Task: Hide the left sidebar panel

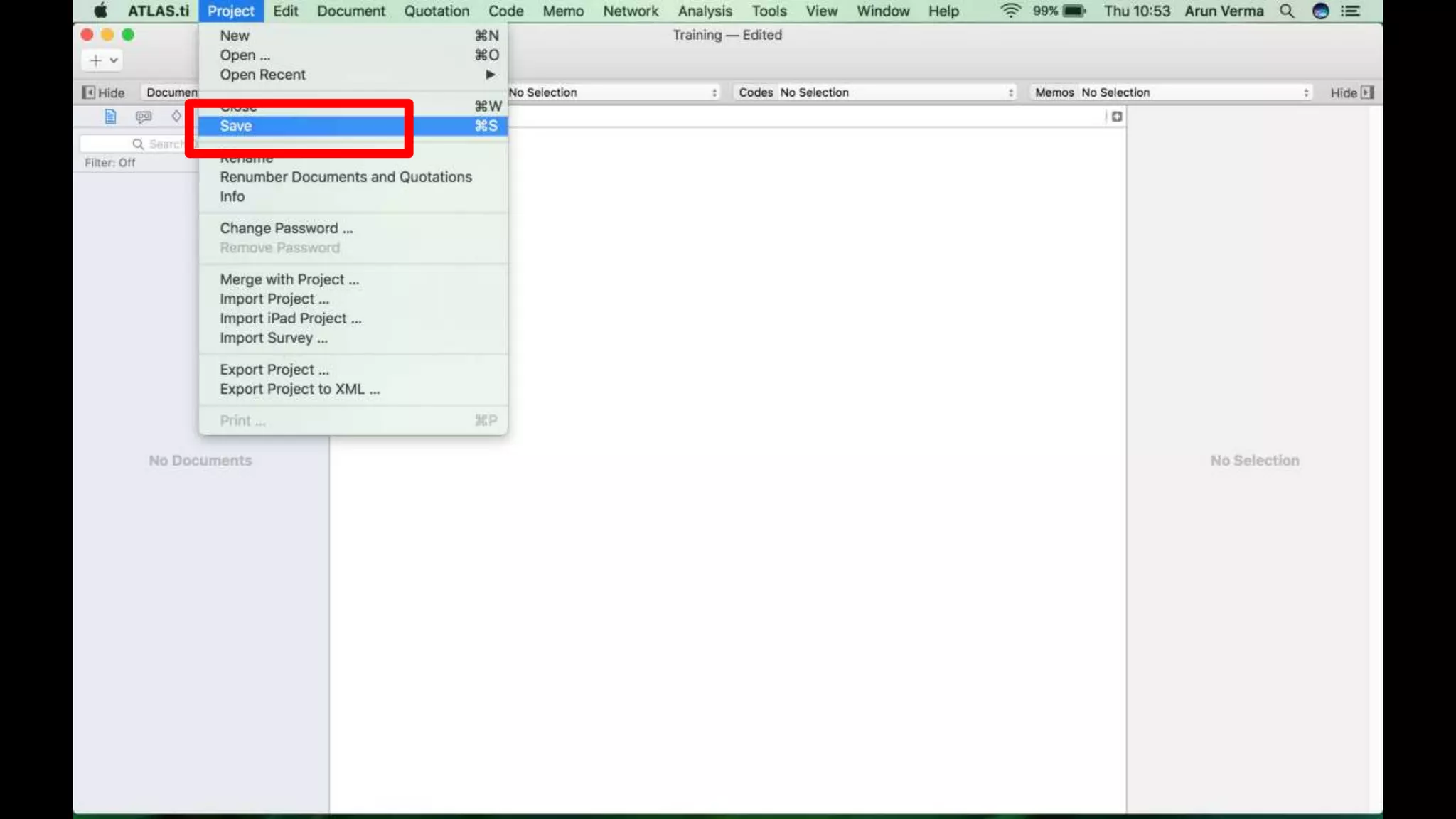Action: tap(104, 92)
